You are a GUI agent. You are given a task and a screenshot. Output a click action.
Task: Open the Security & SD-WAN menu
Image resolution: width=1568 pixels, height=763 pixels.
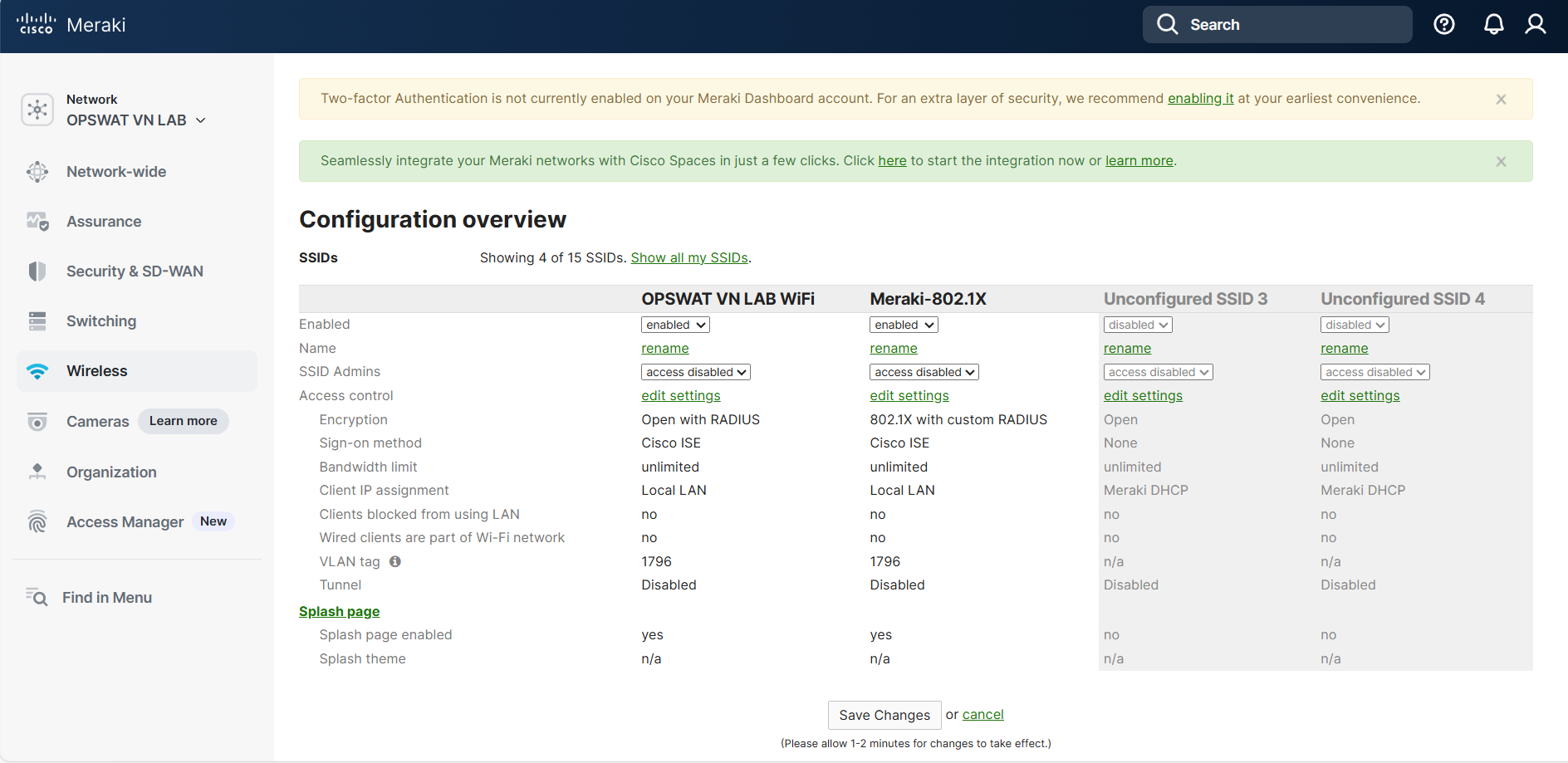135,271
